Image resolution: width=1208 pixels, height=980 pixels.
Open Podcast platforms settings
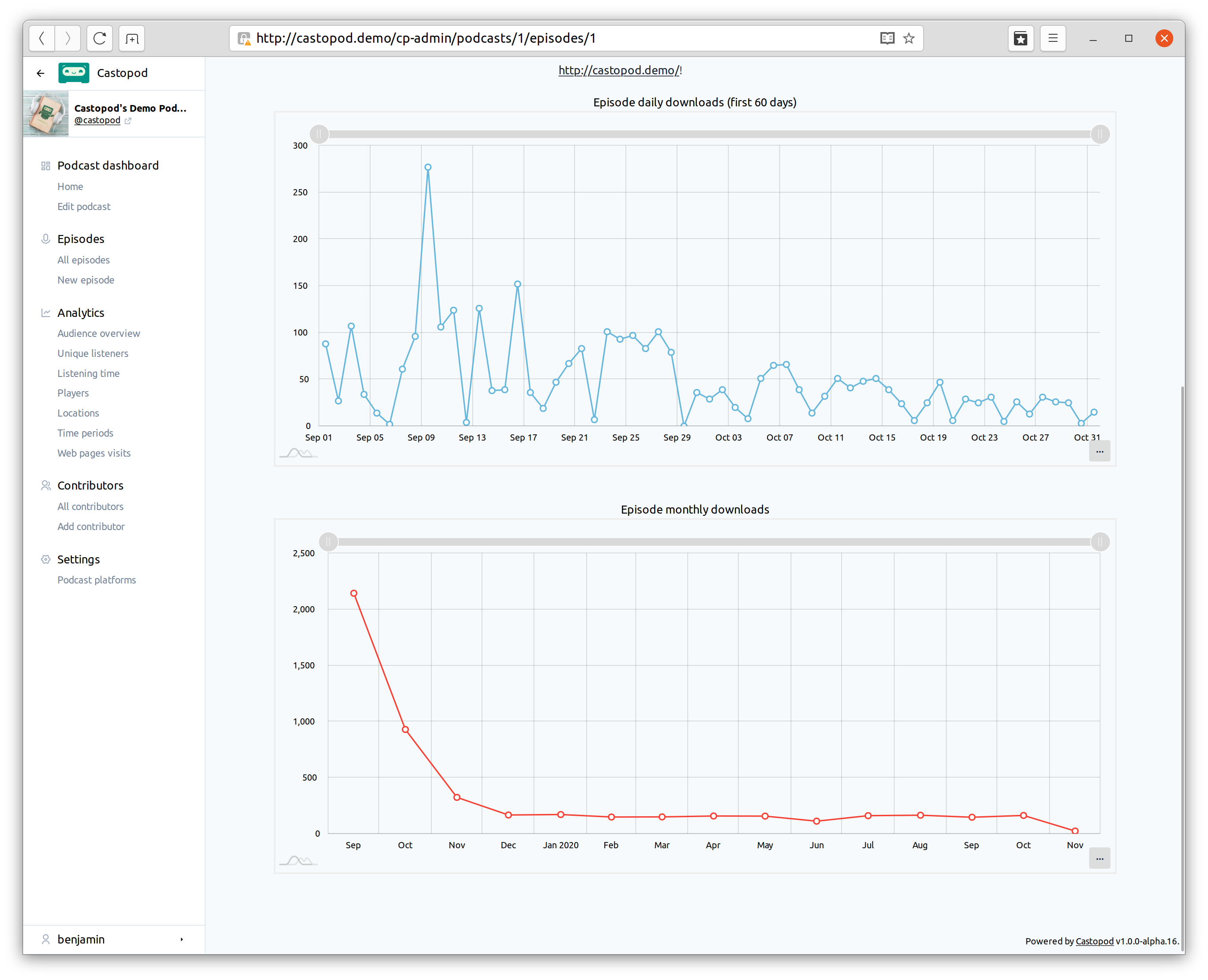(x=97, y=580)
